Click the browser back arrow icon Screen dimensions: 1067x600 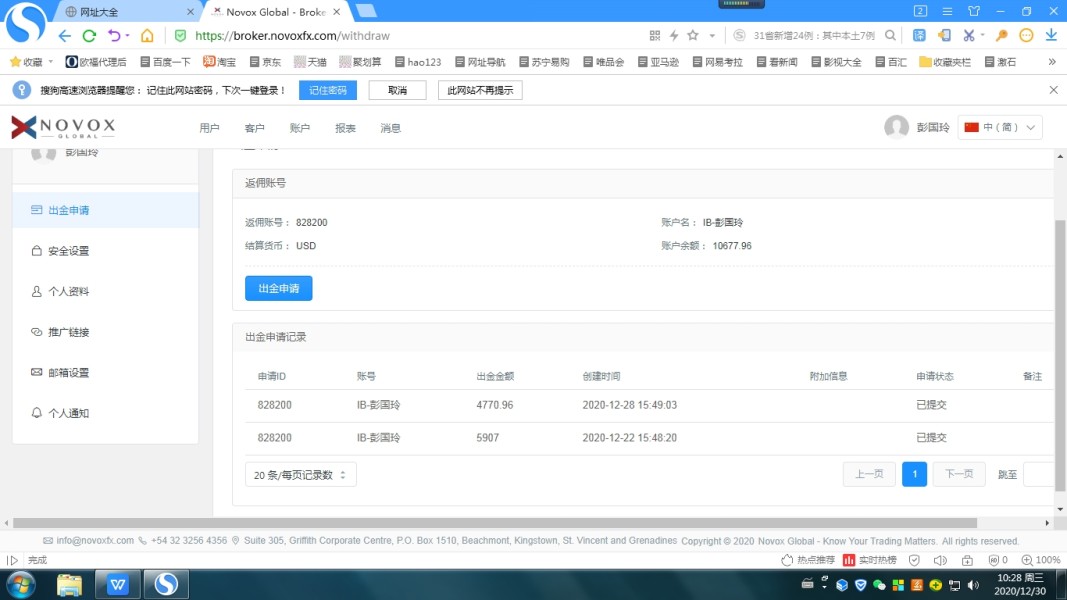click(65, 35)
